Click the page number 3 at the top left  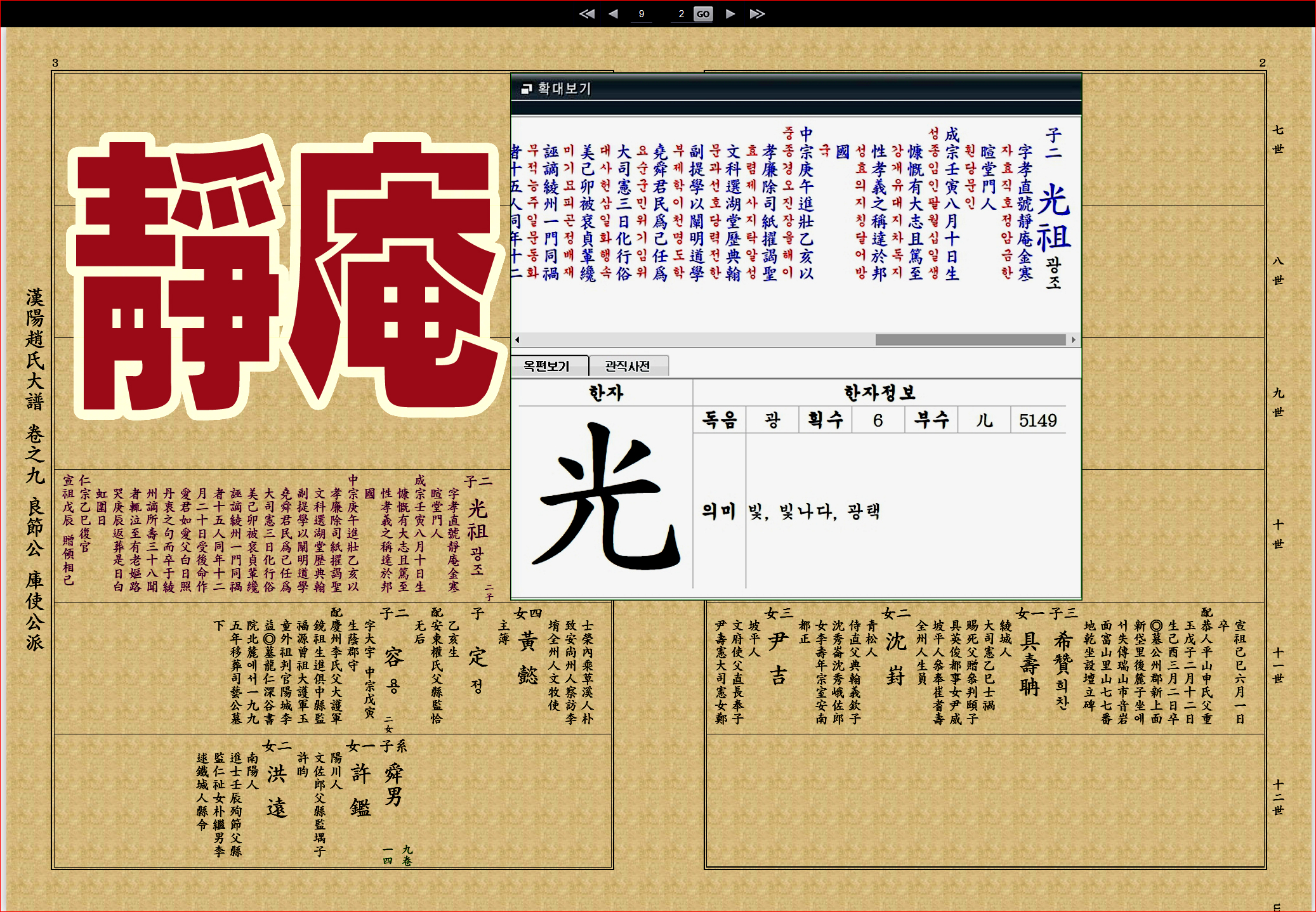[55, 63]
